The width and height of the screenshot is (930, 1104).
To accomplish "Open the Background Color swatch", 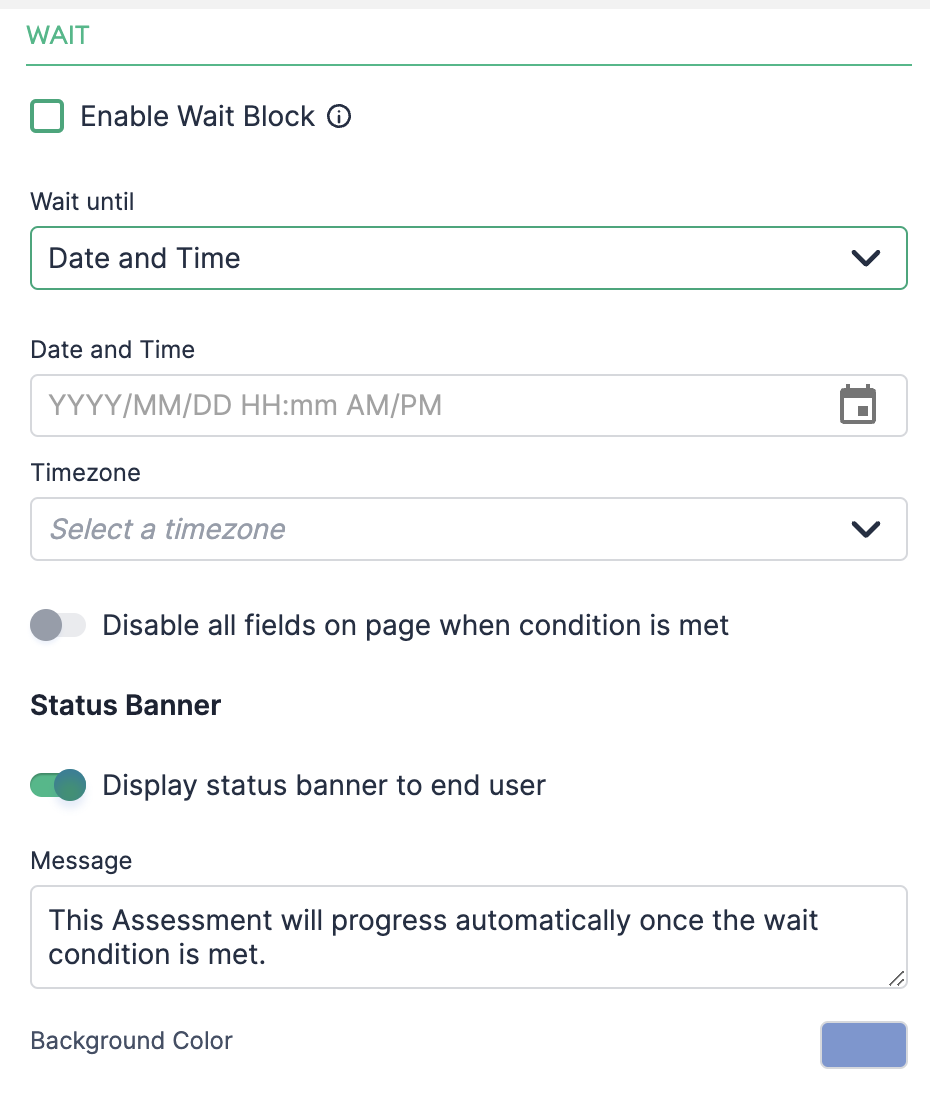I will pyautogui.click(x=863, y=1045).
